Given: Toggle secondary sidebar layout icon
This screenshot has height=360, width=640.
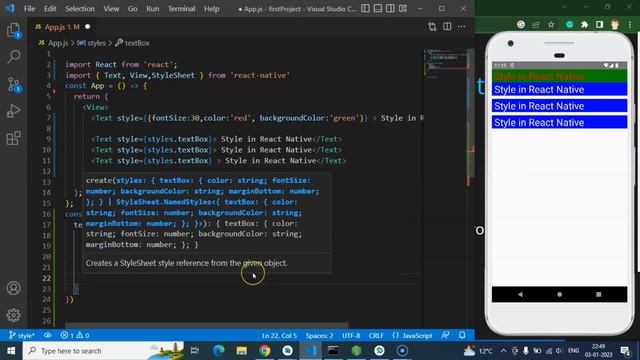Looking at the screenshot, I should coord(390,9).
